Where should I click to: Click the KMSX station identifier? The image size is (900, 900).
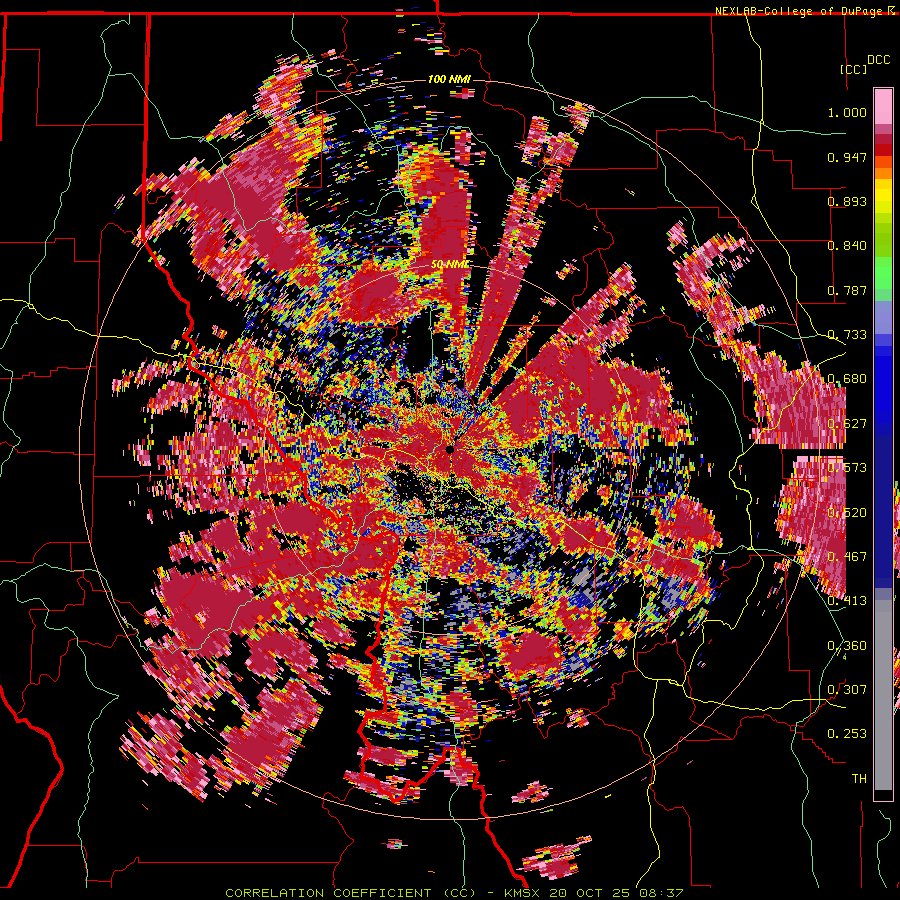click(x=523, y=893)
